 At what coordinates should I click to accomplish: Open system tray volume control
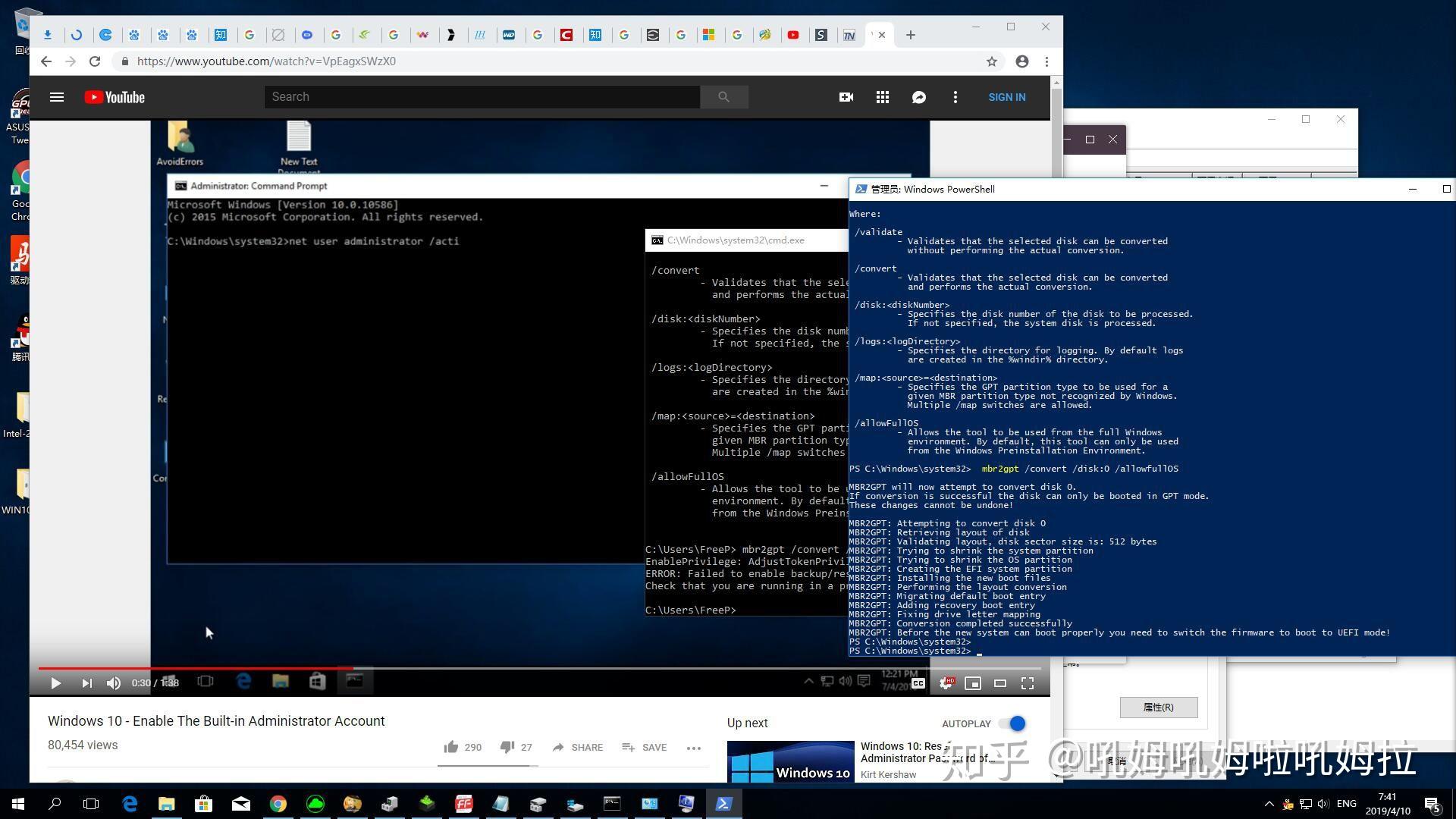(x=1323, y=804)
